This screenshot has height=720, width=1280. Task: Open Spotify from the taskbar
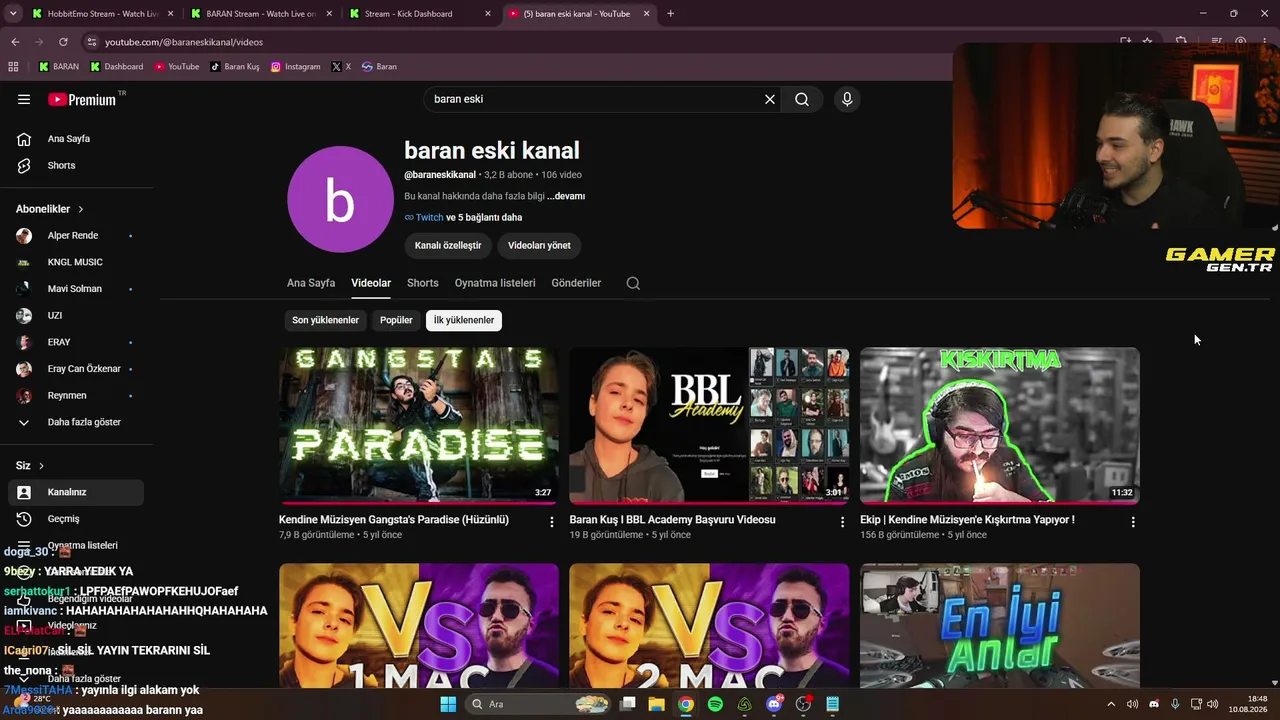coord(715,704)
